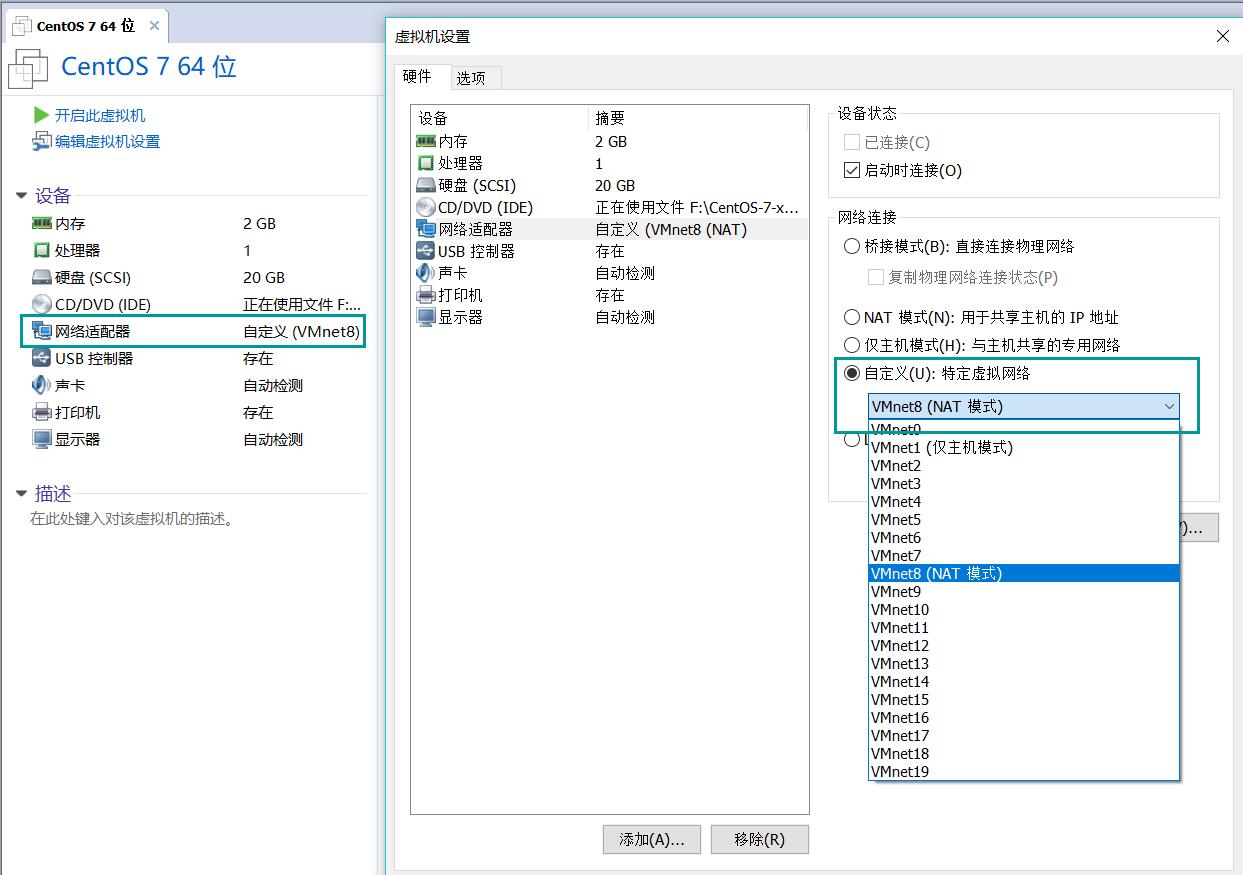1243x875 pixels.
Task: Select the 处理器 processor icon in main window device list
Action: tap(41, 250)
